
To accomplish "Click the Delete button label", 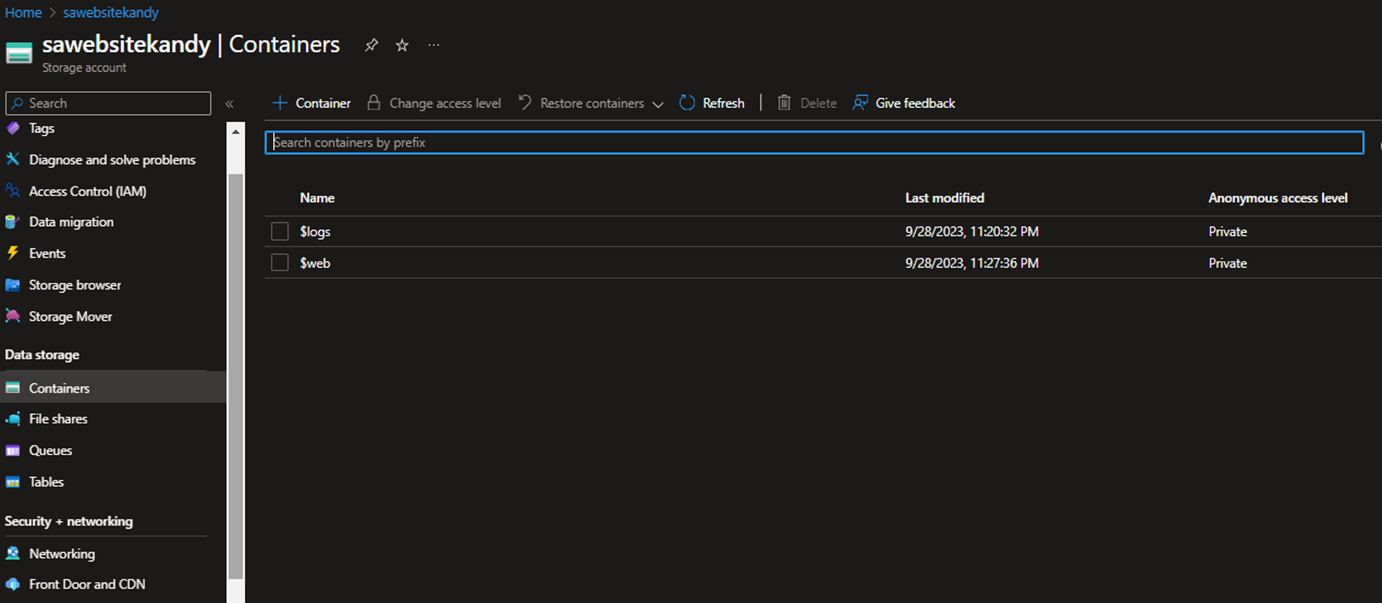I will pyautogui.click(x=818, y=103).
